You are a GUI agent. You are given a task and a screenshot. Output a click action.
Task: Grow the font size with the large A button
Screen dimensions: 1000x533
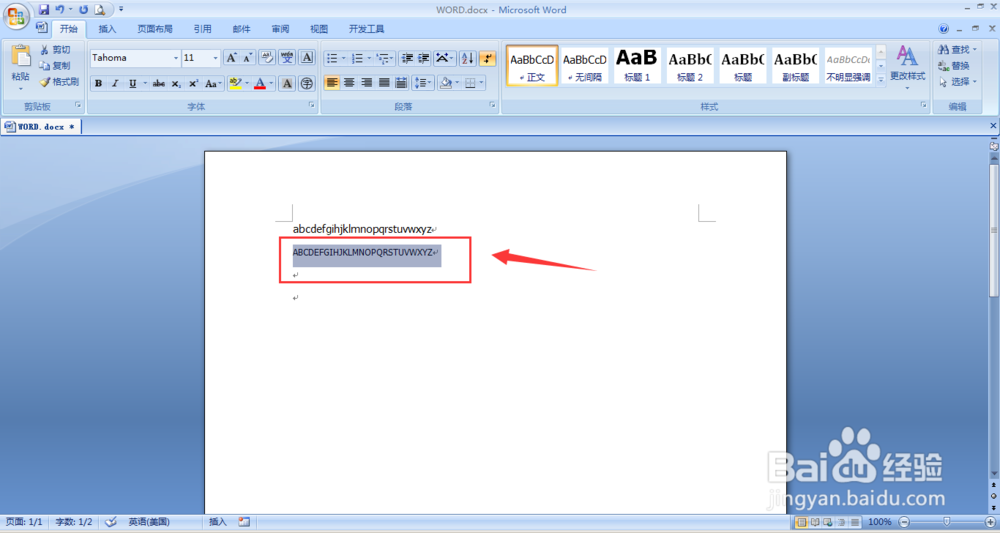click(x=232, y=58)
